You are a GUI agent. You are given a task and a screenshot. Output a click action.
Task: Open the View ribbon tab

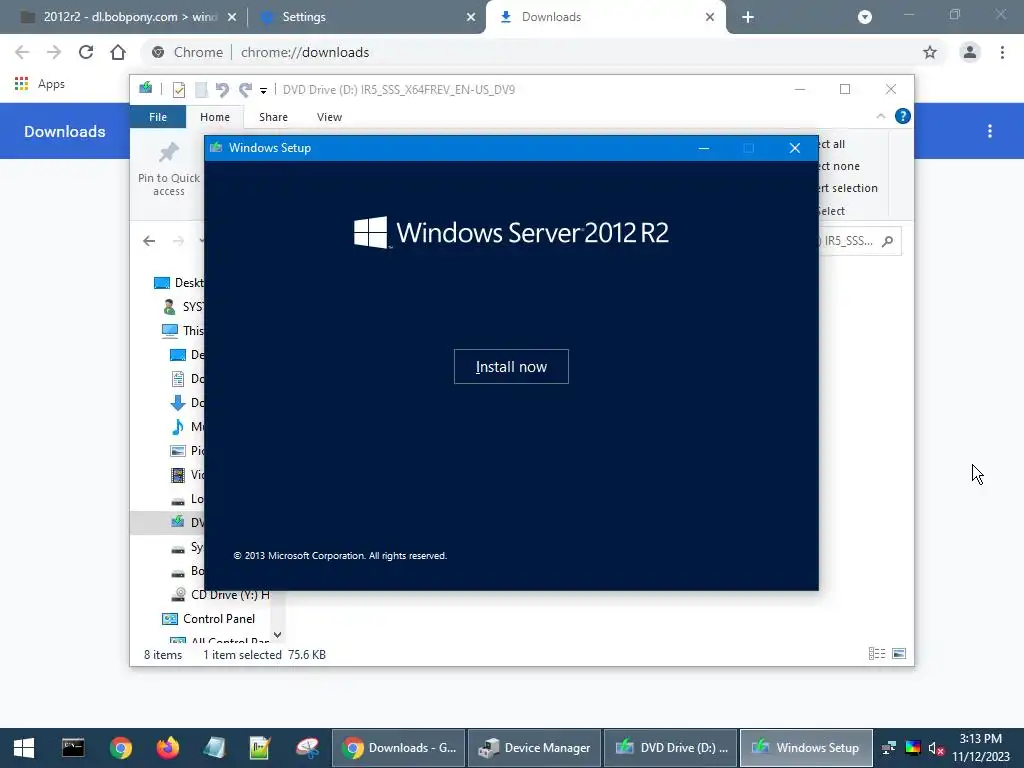point(329,117)
